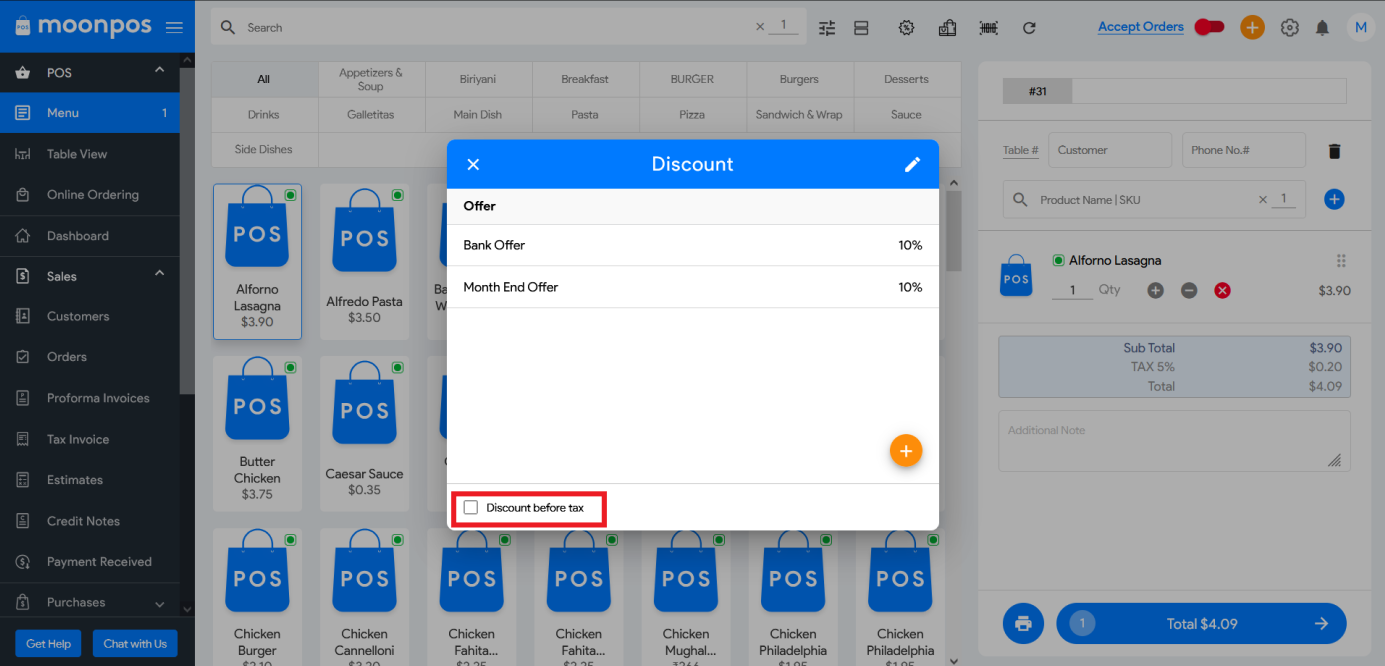Image resolution: width=1385 pixels, height=666 pixels.
Task: Collapse the POS section in sidebar
Action: click(x=159, y=70)
